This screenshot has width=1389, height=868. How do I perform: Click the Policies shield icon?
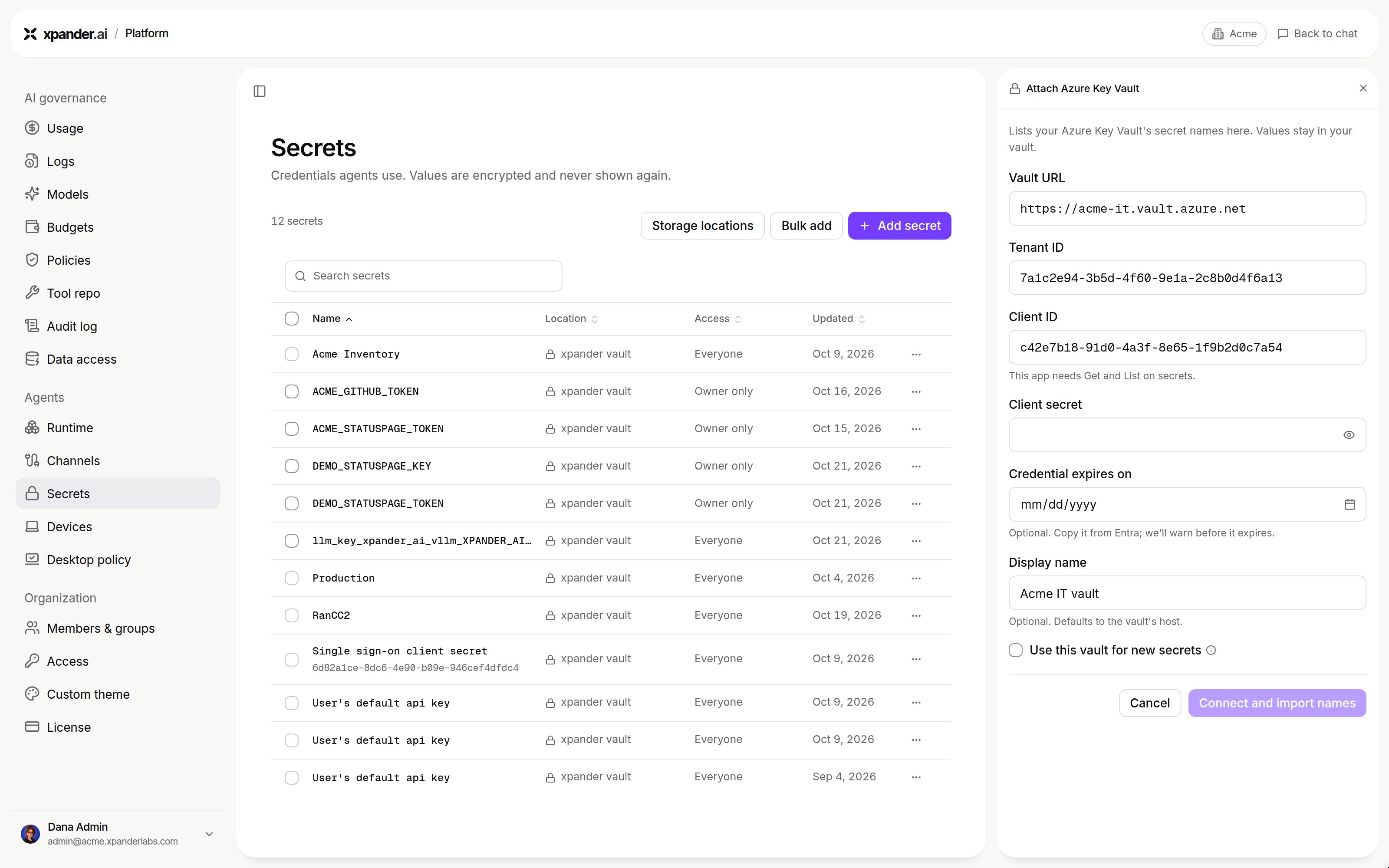tap(32, 260)
